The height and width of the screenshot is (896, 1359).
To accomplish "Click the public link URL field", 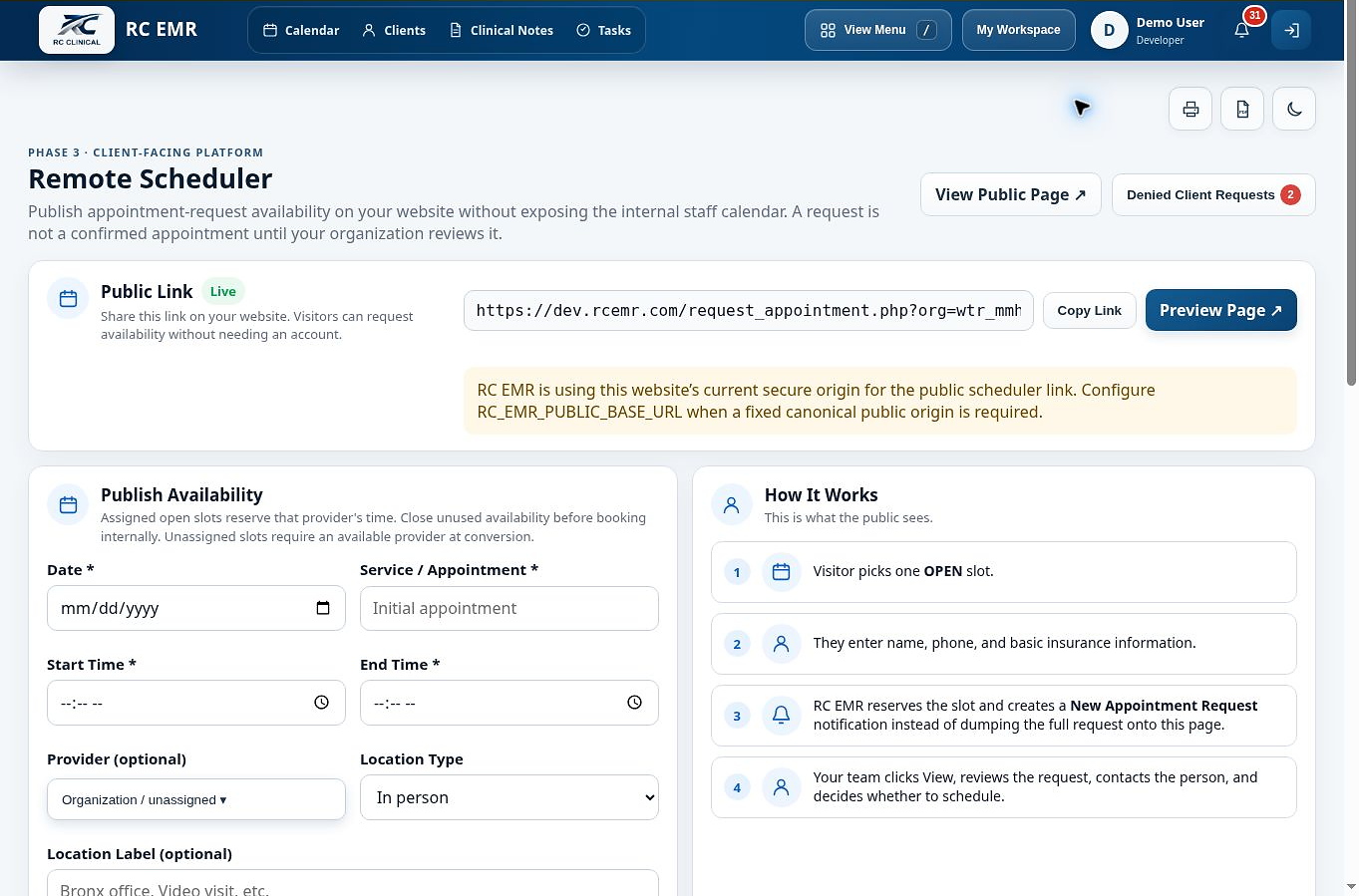I will pyautogui.click(x=749, y=311).
